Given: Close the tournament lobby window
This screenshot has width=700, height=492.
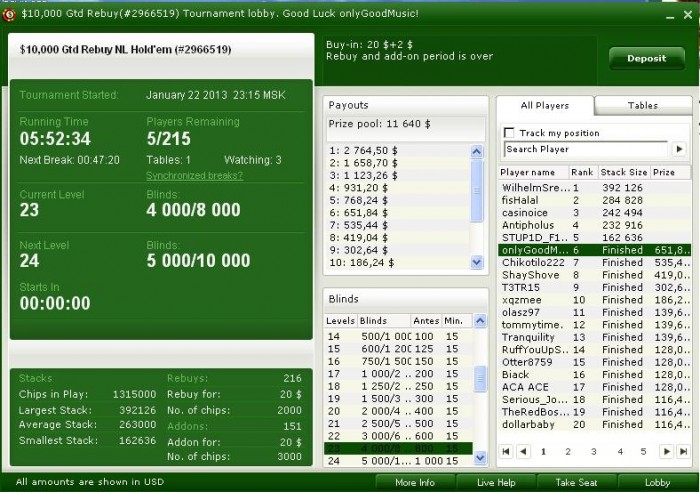Looking at the screenshot, I should (x=688, y=15).
